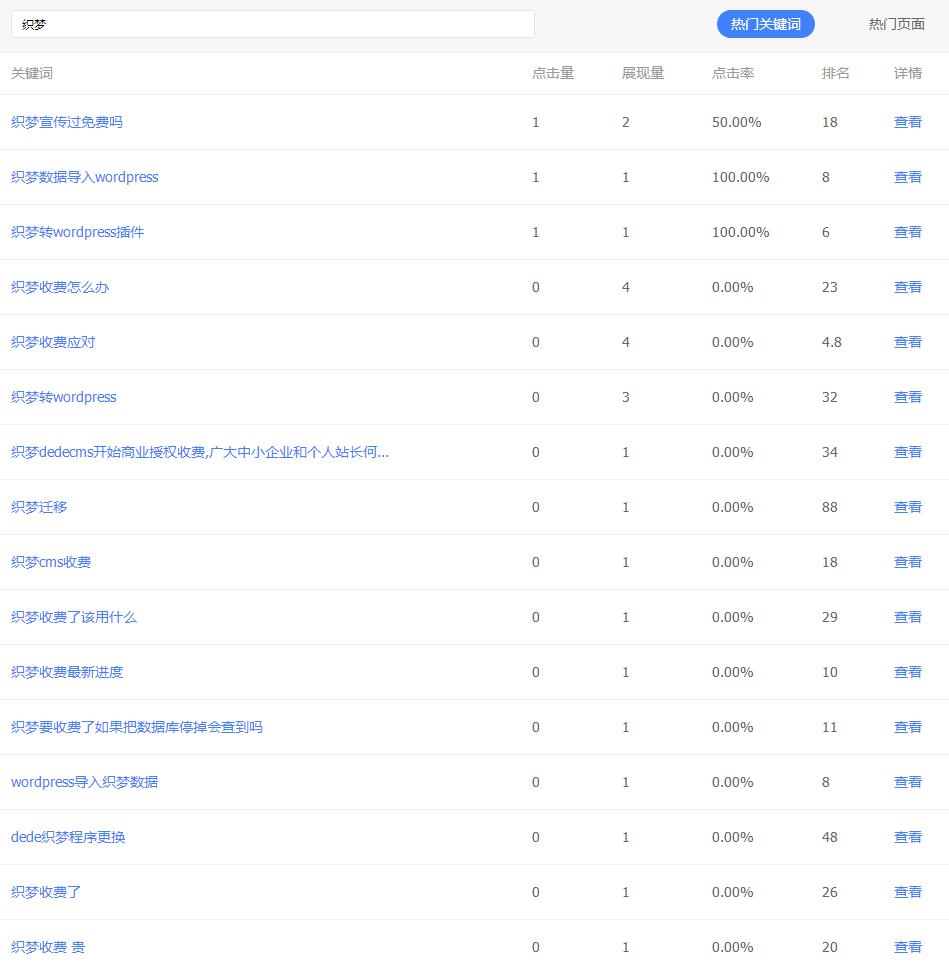Click the 50.00% click-rate cell
The height and width of the screenshot is (967, 949).
click(736, 122)
